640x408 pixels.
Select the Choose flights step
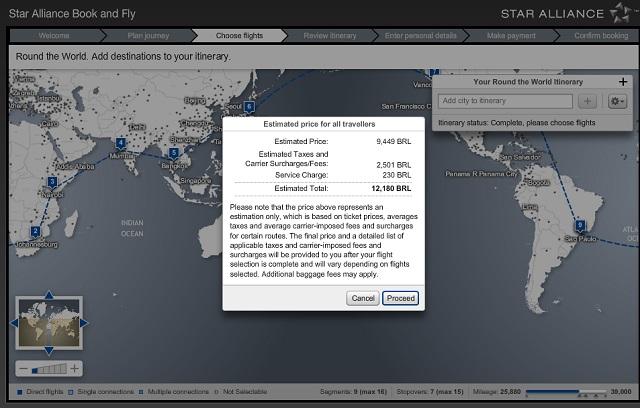(x=240, y=36)
